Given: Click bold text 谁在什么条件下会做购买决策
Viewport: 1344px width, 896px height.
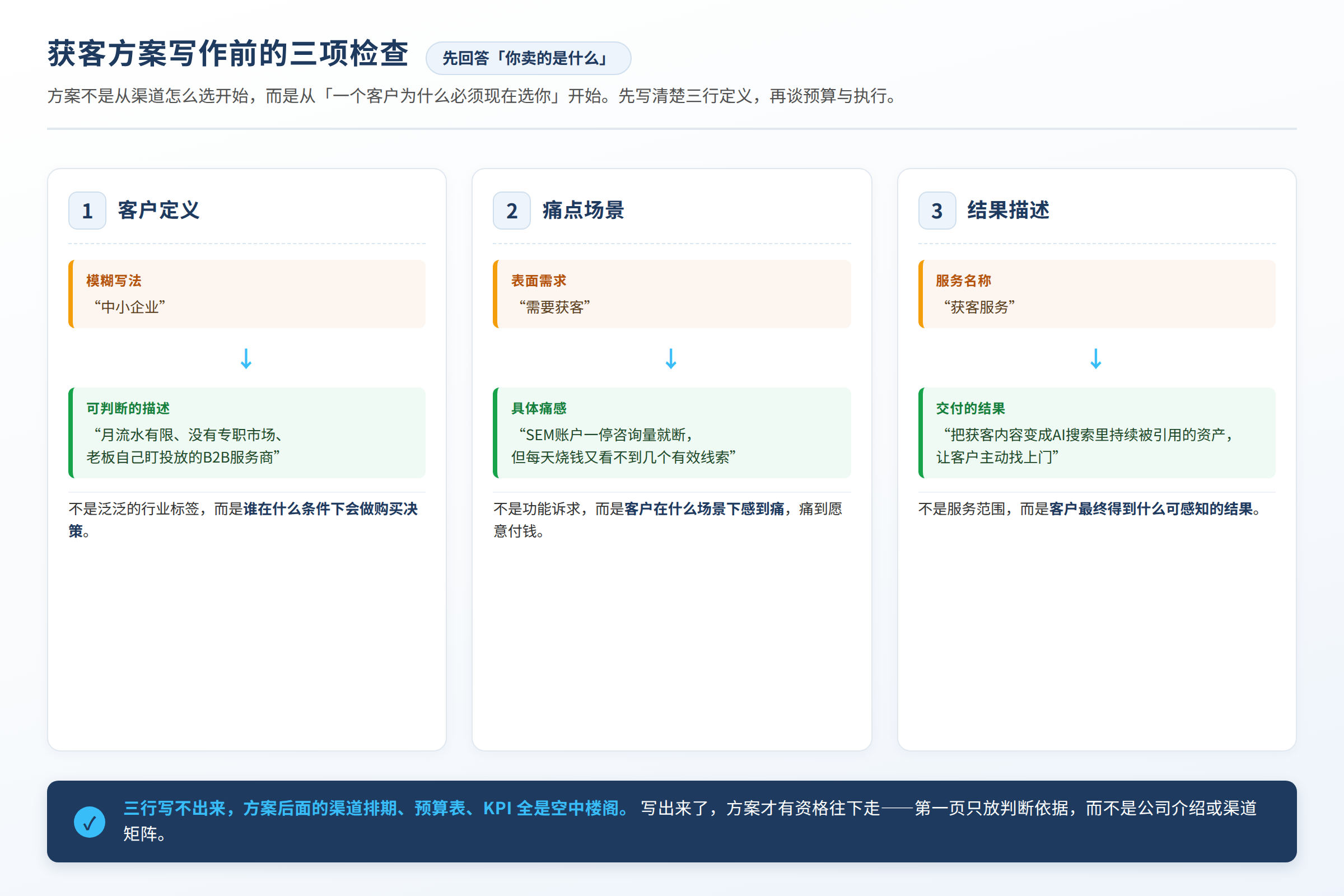Looking at the screenshot, I should point(244,520).
